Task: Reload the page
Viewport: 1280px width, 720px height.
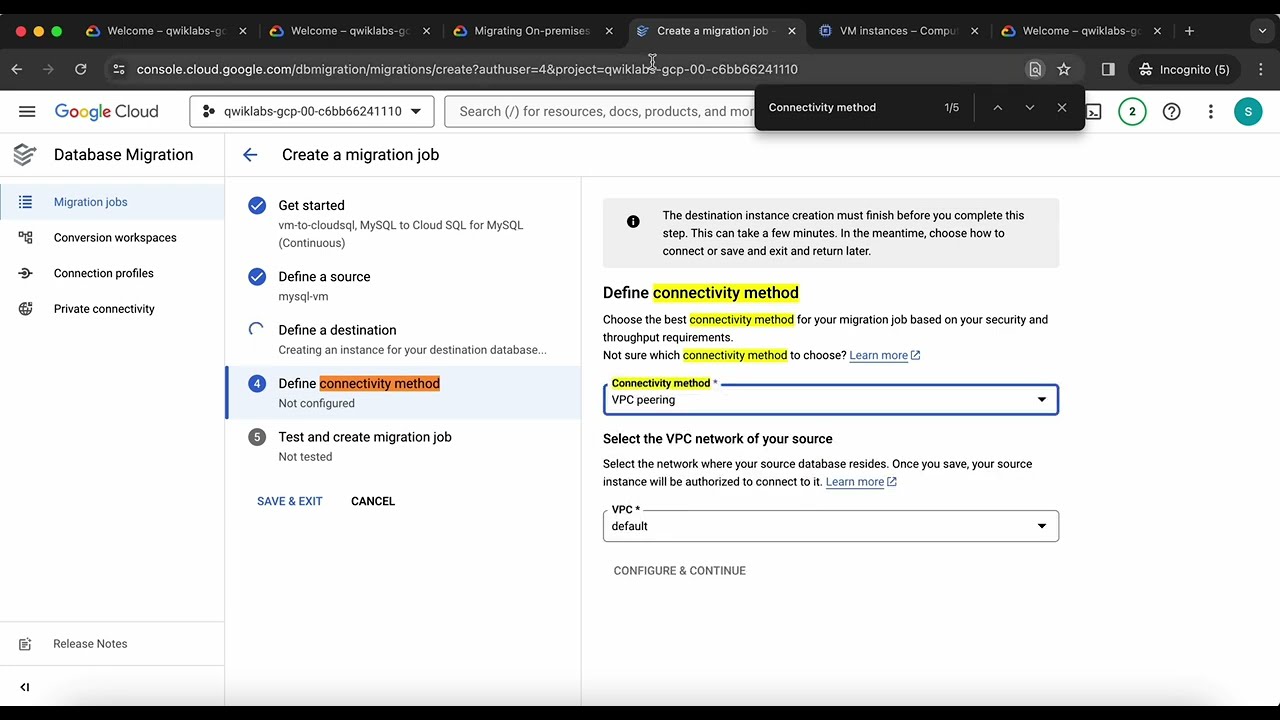Action: point(81,69)
